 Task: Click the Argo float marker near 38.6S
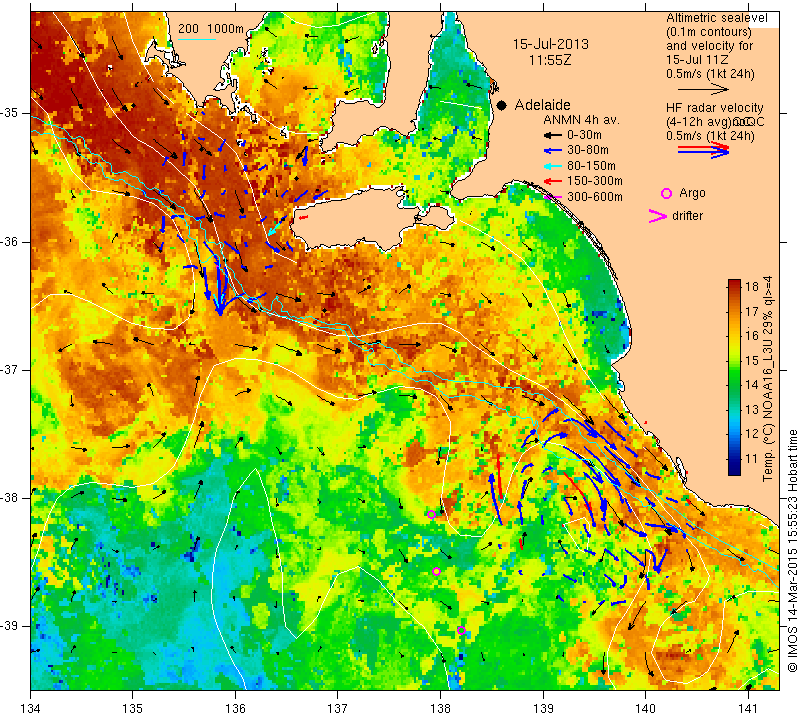pyautogui.click(x=436, y=572)
